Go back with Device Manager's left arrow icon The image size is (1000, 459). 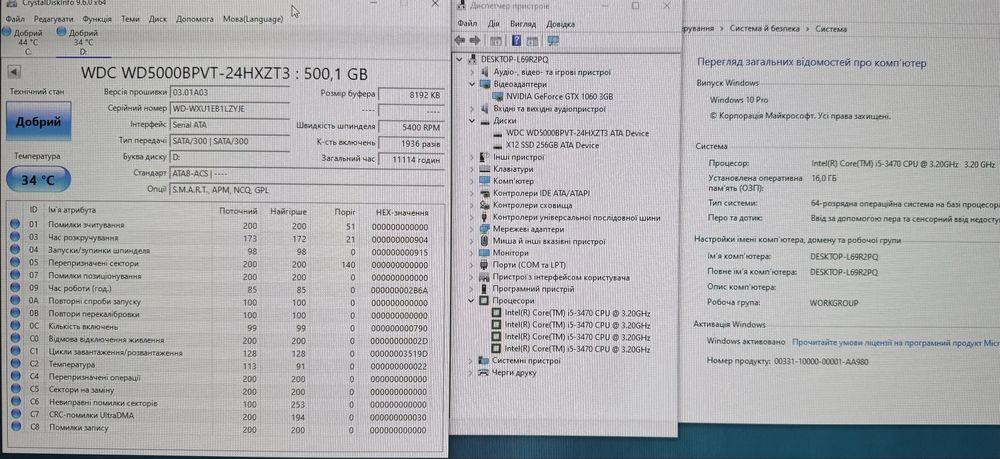click(x=460, y=41)
